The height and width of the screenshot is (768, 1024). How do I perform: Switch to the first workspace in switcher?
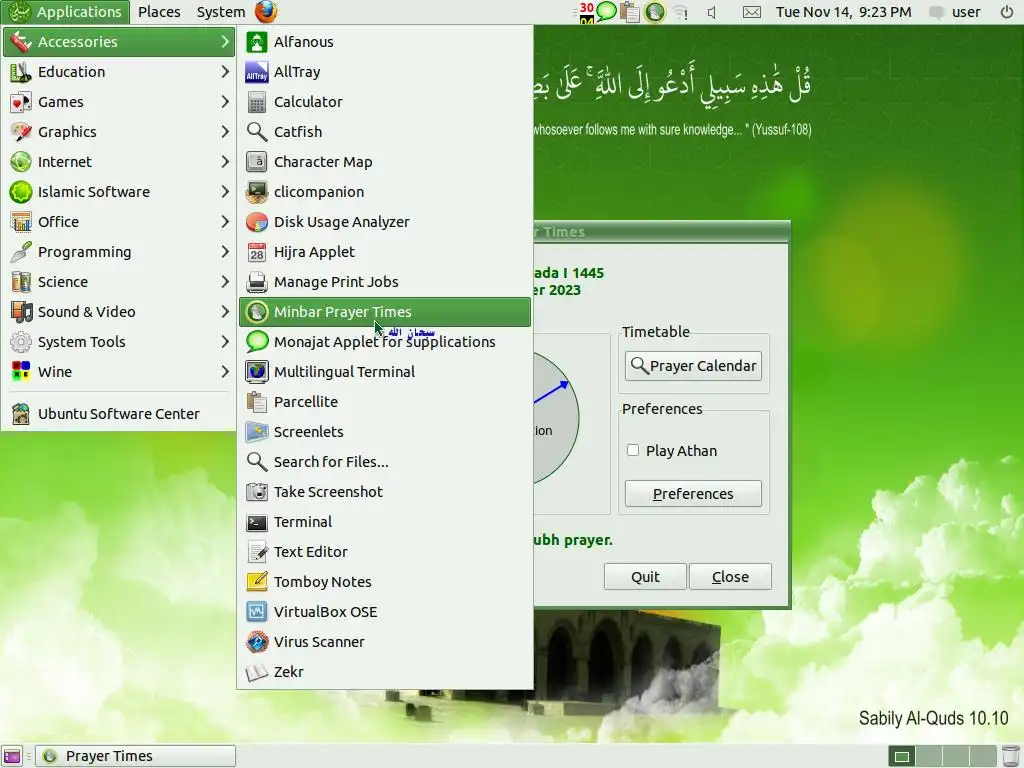(902, 756)
